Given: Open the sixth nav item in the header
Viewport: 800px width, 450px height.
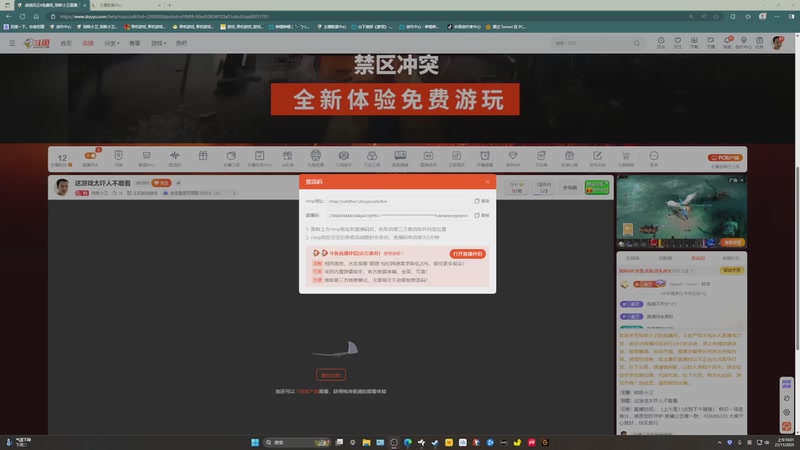Looking at the screenshot, I should [x=182, y=43].
